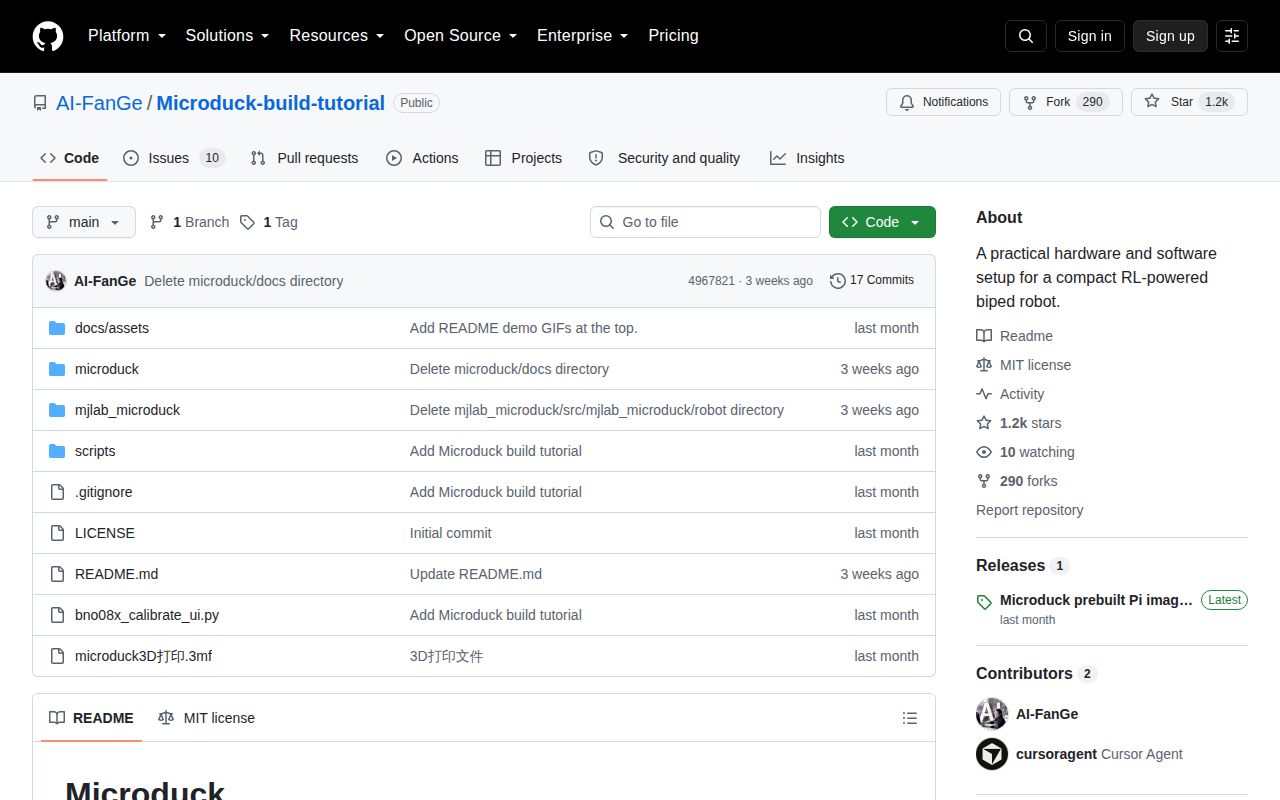Expand the Open Source menu
The image size is (1280, 800).
(x=461, y=36)
